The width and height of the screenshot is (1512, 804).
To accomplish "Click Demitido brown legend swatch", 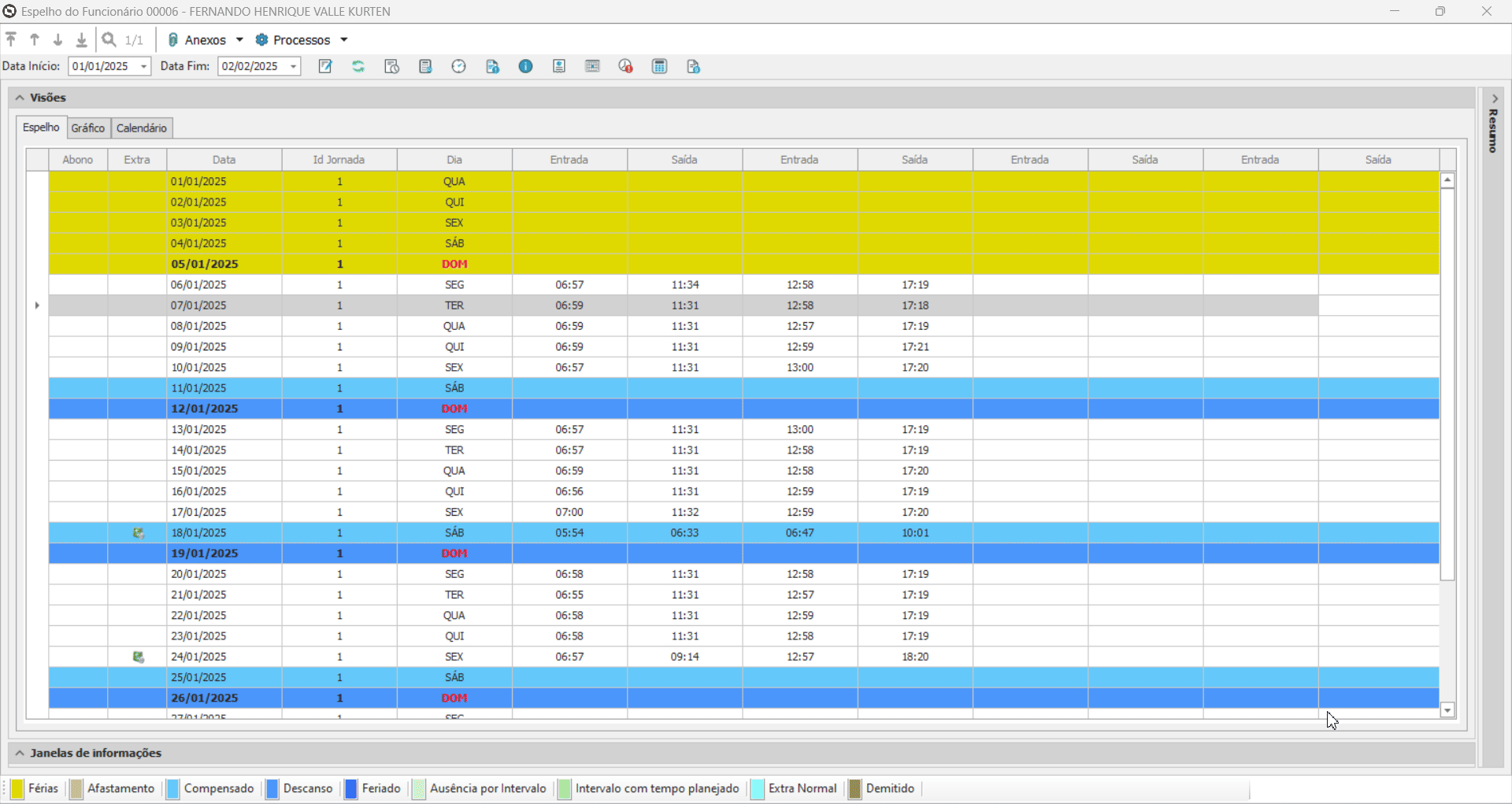I will click(855, 789).
